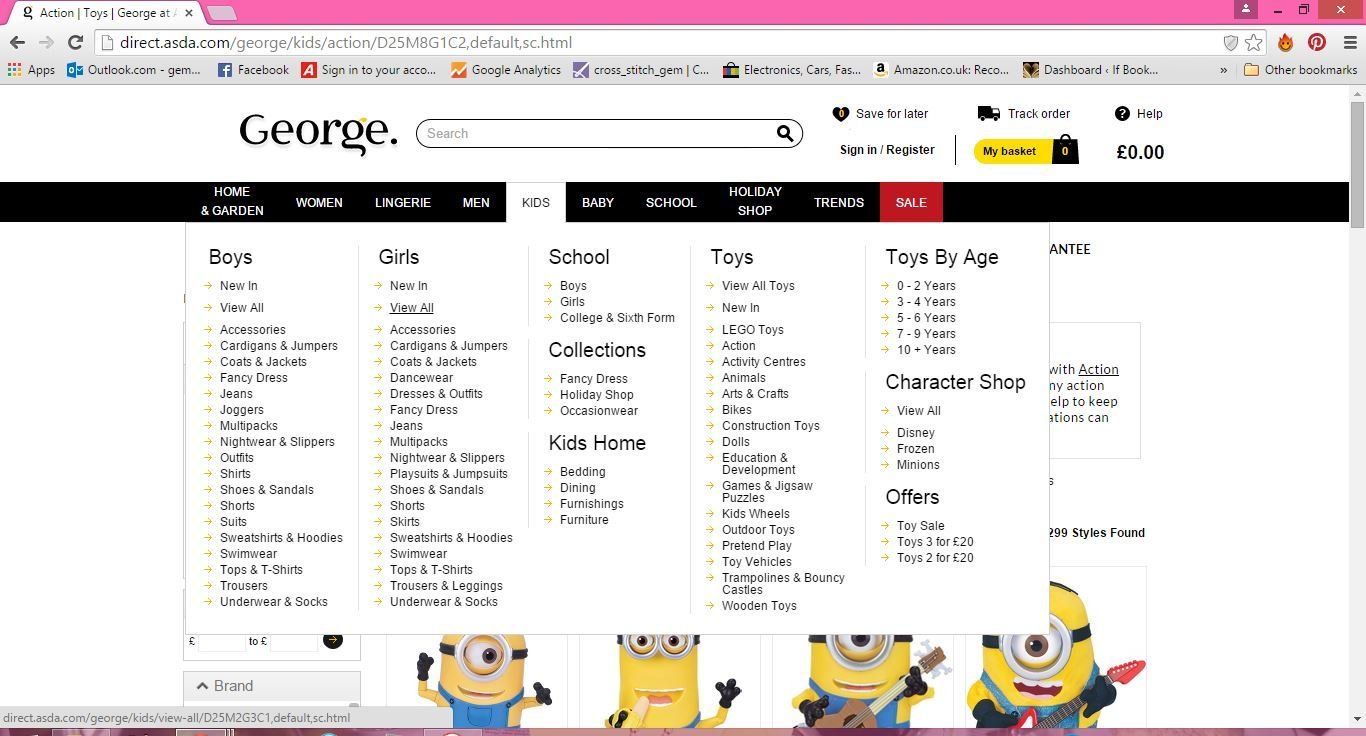Open the MEN menu
The image size is (1366, 736).
pyautogui.click(x=476, y=202)
